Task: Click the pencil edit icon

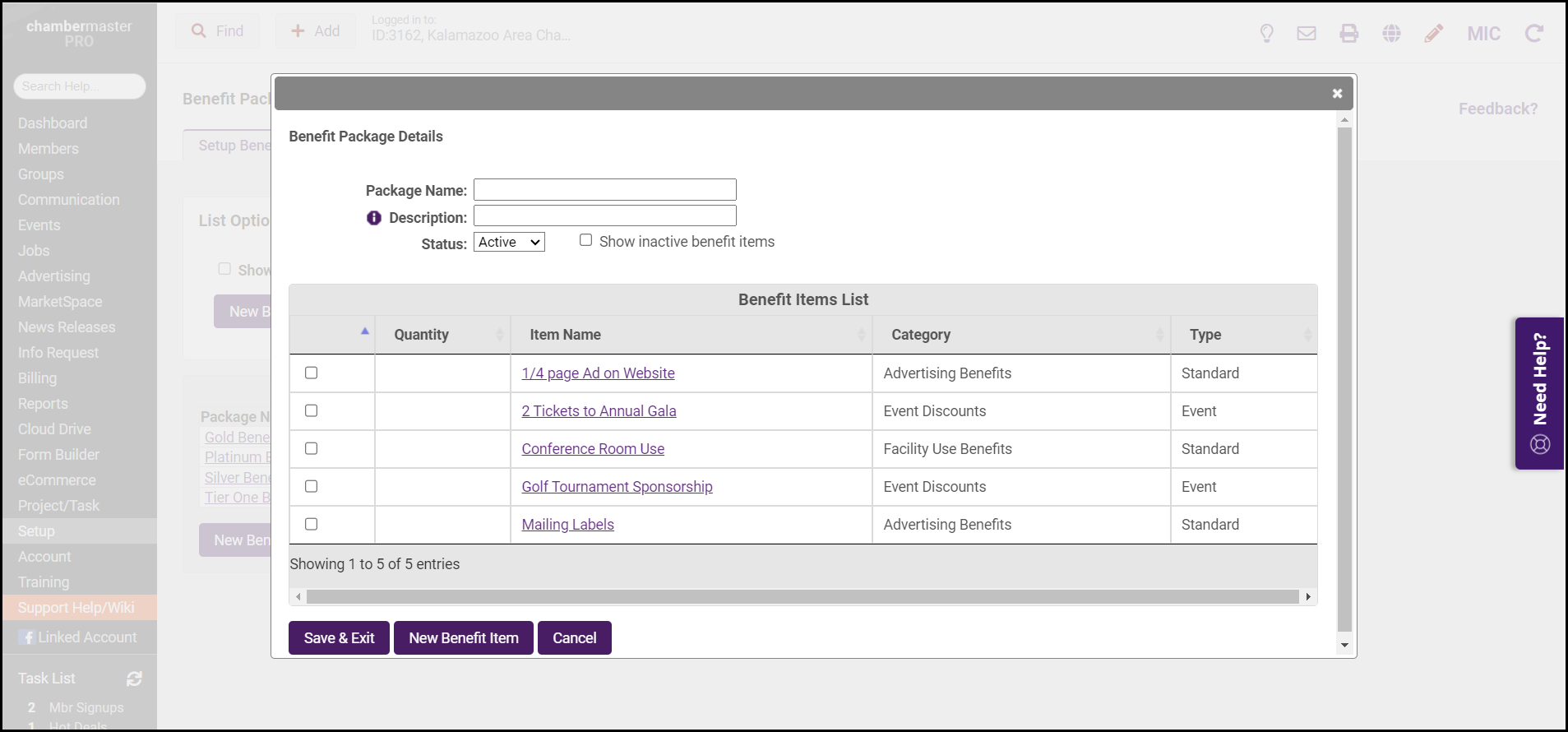Action: pos(1434,33)
